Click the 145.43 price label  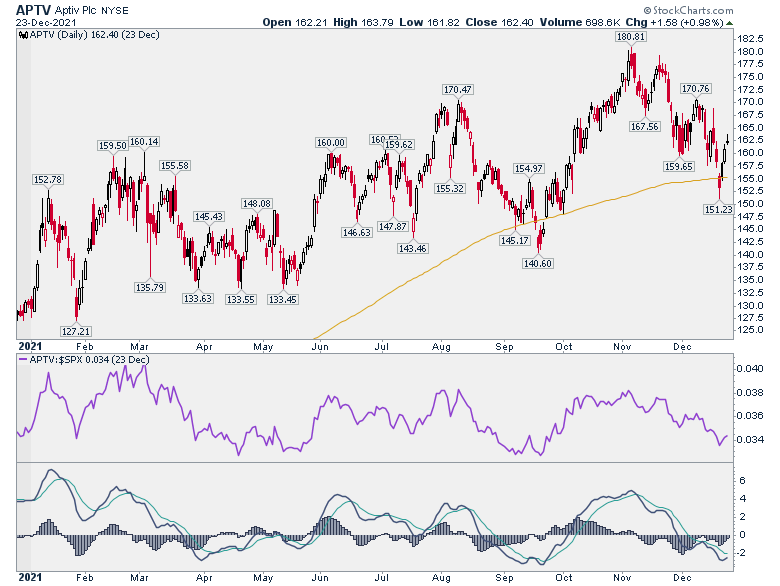pyautogui.click(x=209, y=216)
